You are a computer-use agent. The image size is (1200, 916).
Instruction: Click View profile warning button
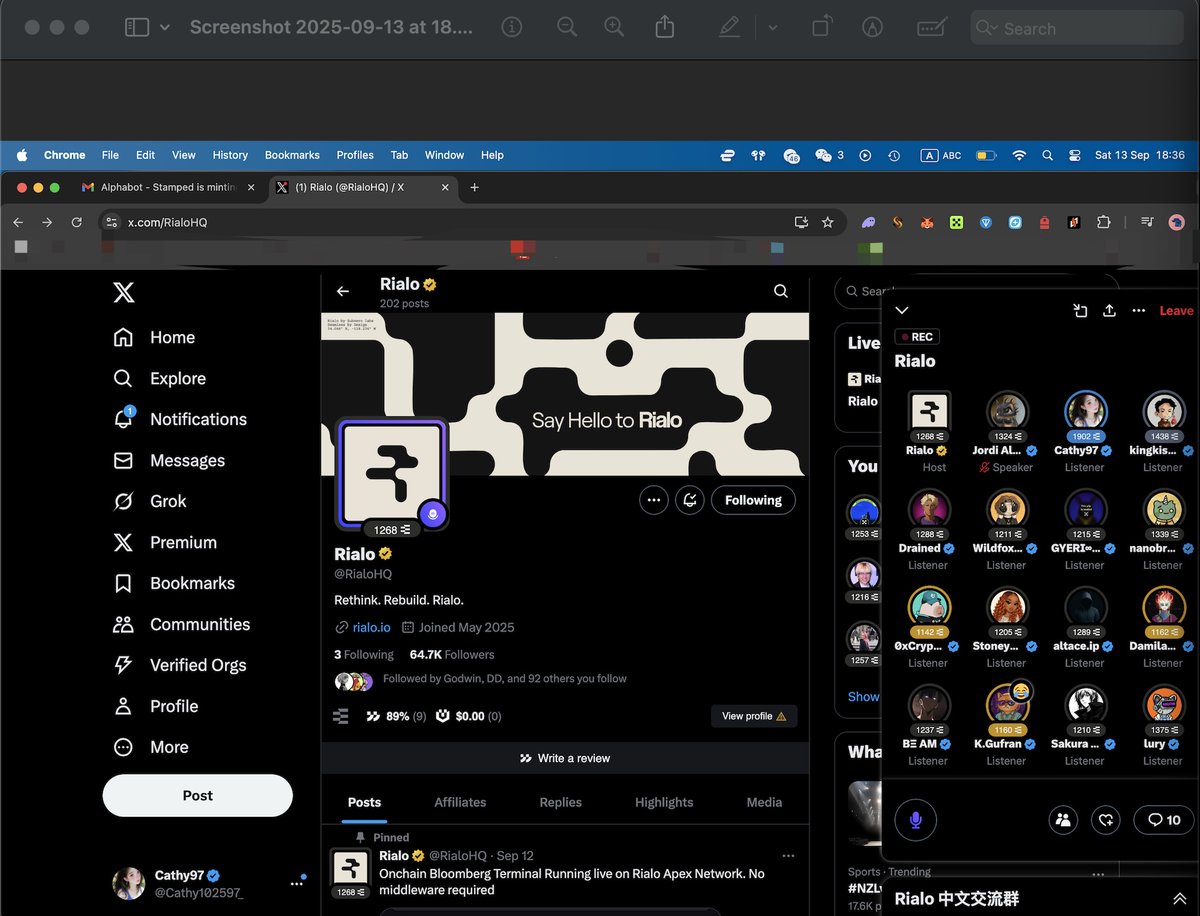pos(754,716)
